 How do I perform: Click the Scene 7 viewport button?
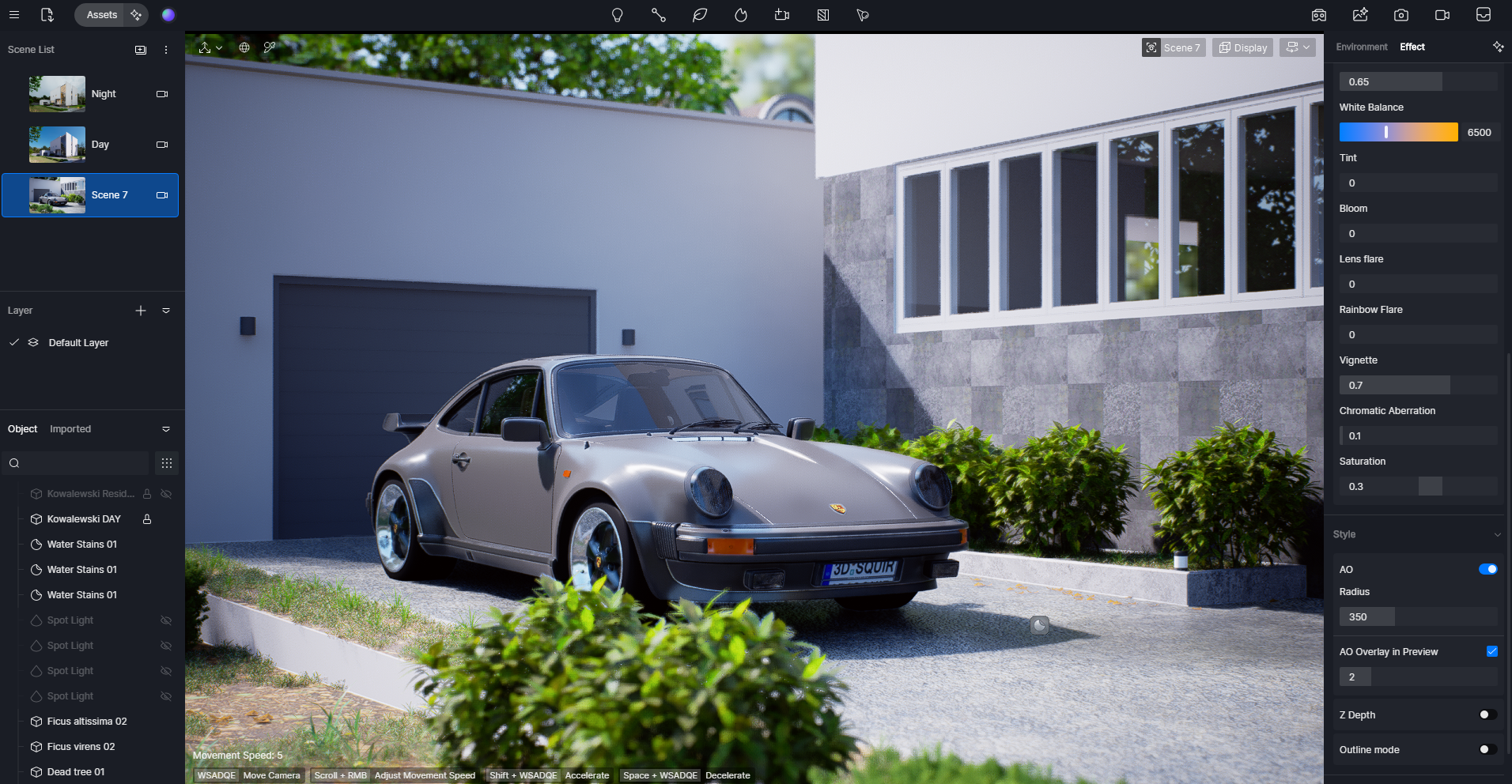click(x=1174, y=47)
